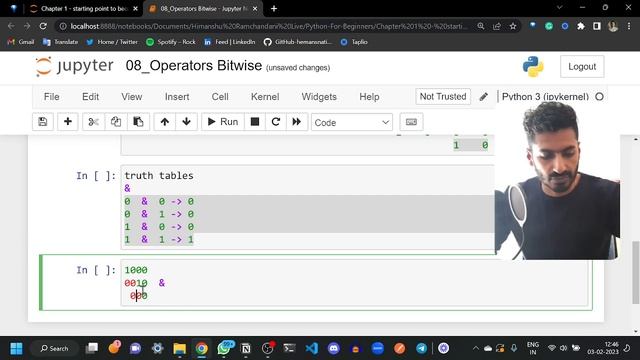Open the Cell menu
640x360 pixels.
(x=220, y=97)
